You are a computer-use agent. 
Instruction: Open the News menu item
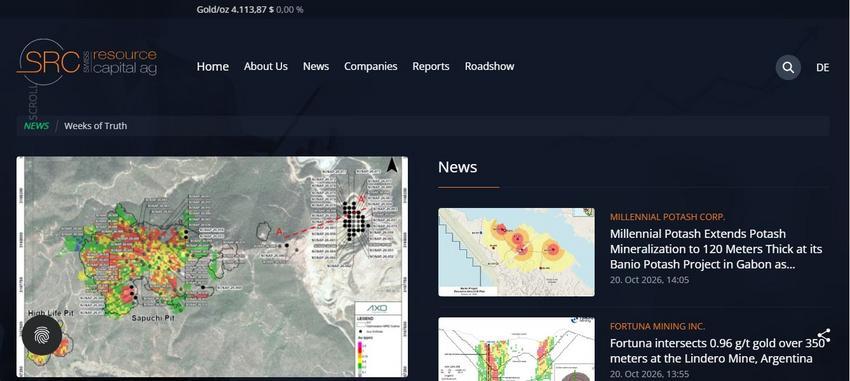coord(316,66)
